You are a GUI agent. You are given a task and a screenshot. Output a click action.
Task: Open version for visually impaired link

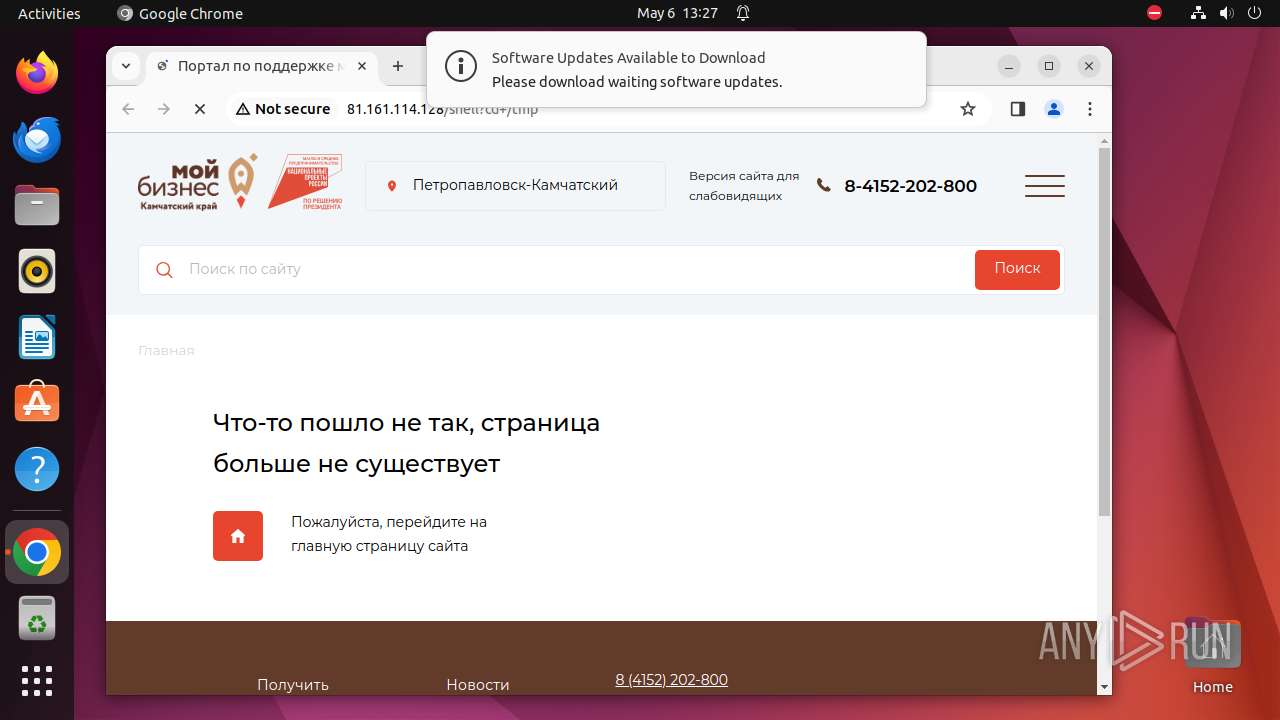[744, 186]
